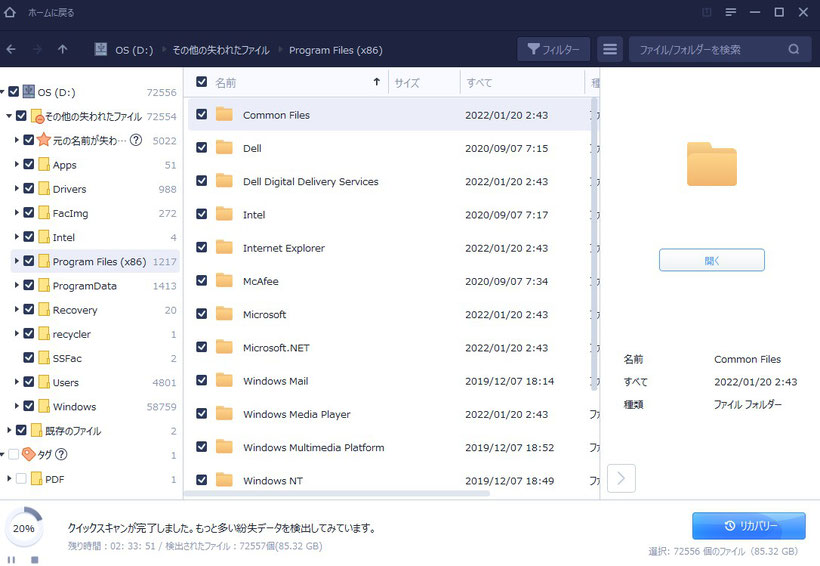Click the horizontal scrollbar of file list
Image resolution: width=820 pixels, height=566 pixels.
[x=337, y=493]
